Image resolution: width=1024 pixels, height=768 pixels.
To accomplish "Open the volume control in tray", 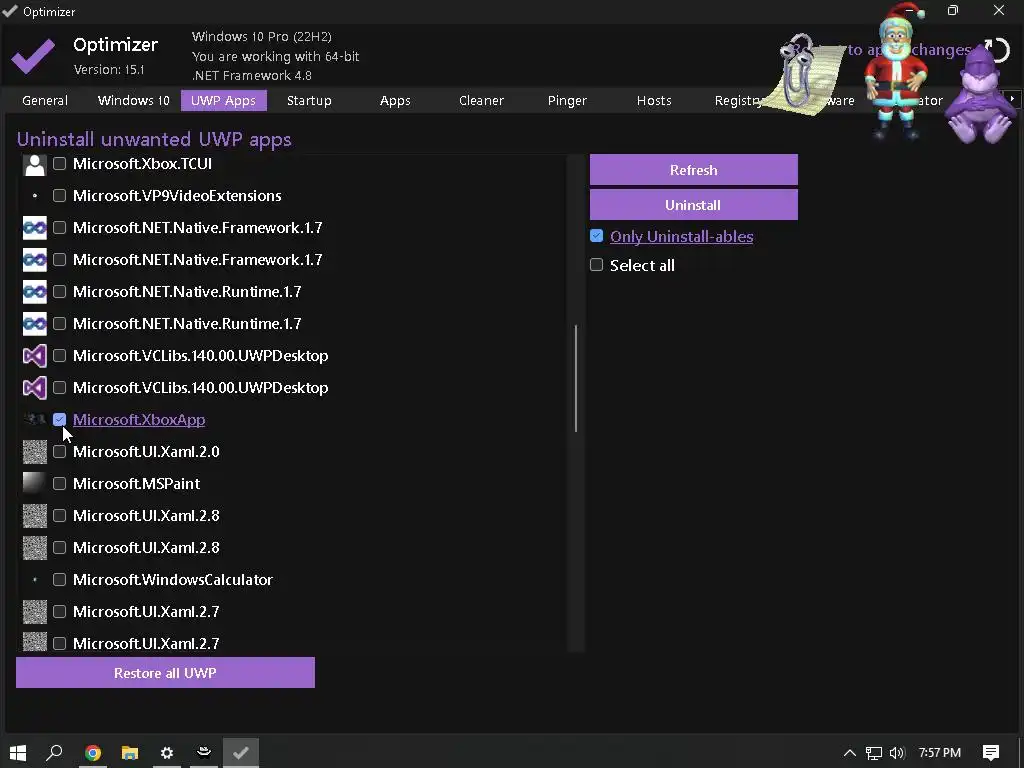I will tap(897, 753).
